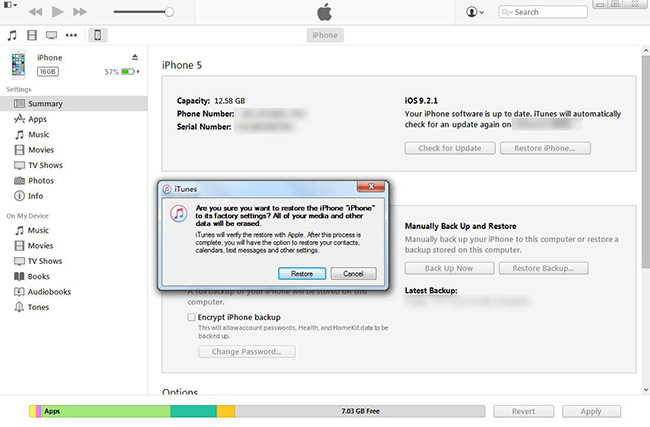
Task: Show more libraries via ellipsis icon
Action: (71, 35)
